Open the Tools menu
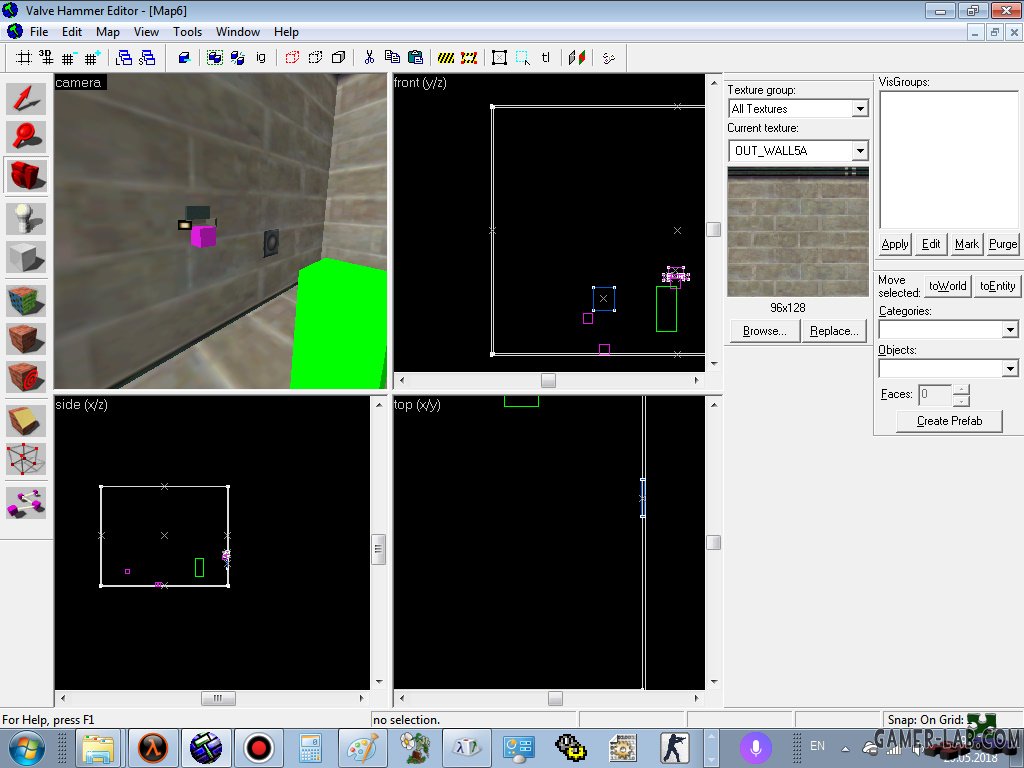Image resolution: width=1024 pixels, height=768 pixels. click(187, 31)
